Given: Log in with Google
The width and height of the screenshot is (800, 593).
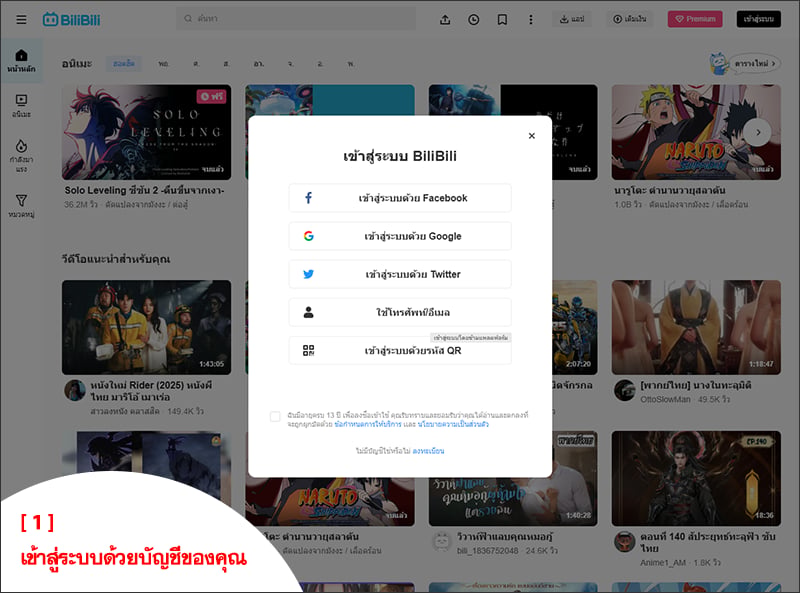Looking at the screenshot, I should point(400,236).
